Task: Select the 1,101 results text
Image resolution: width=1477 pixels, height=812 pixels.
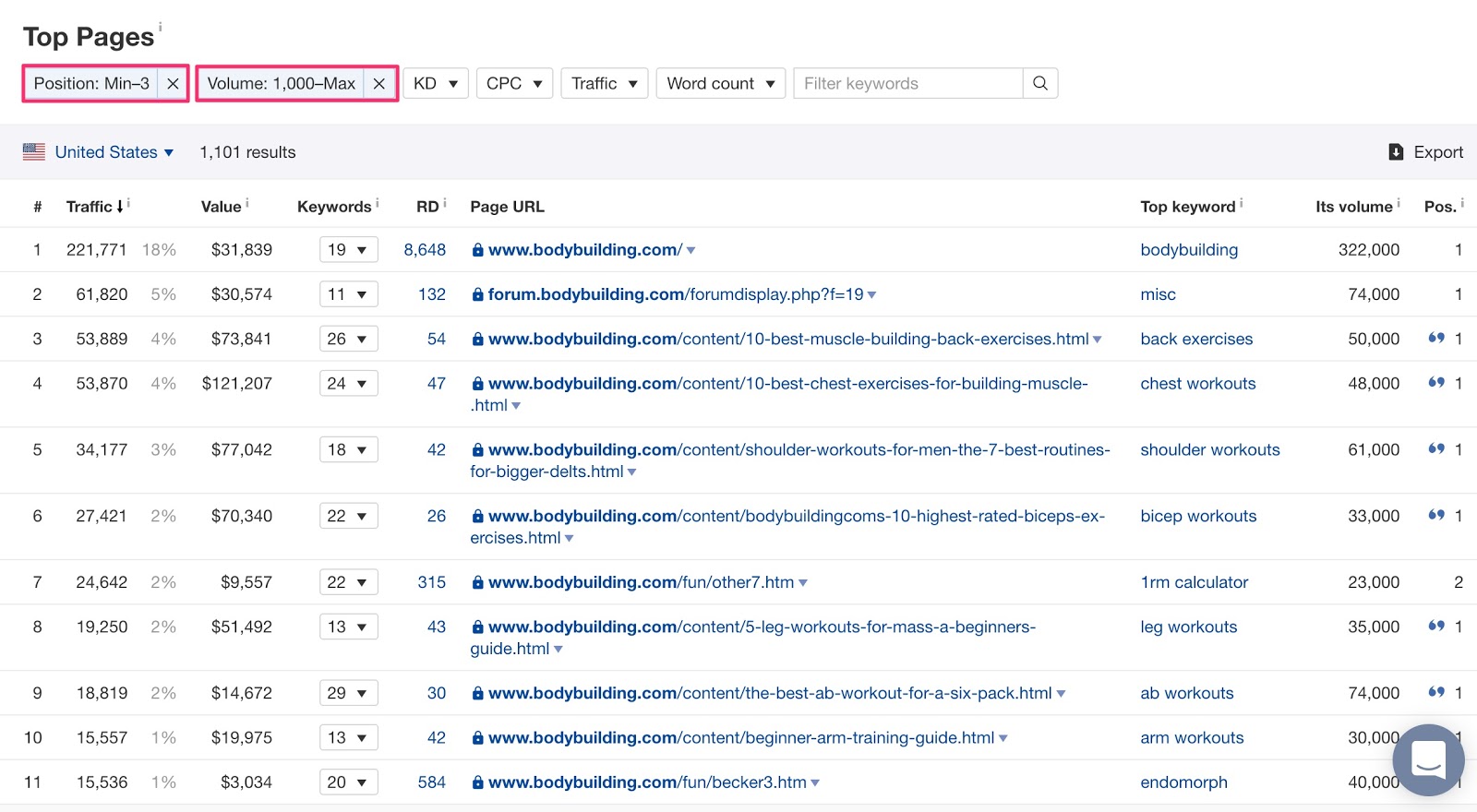Action: click(x=247, y=152)
